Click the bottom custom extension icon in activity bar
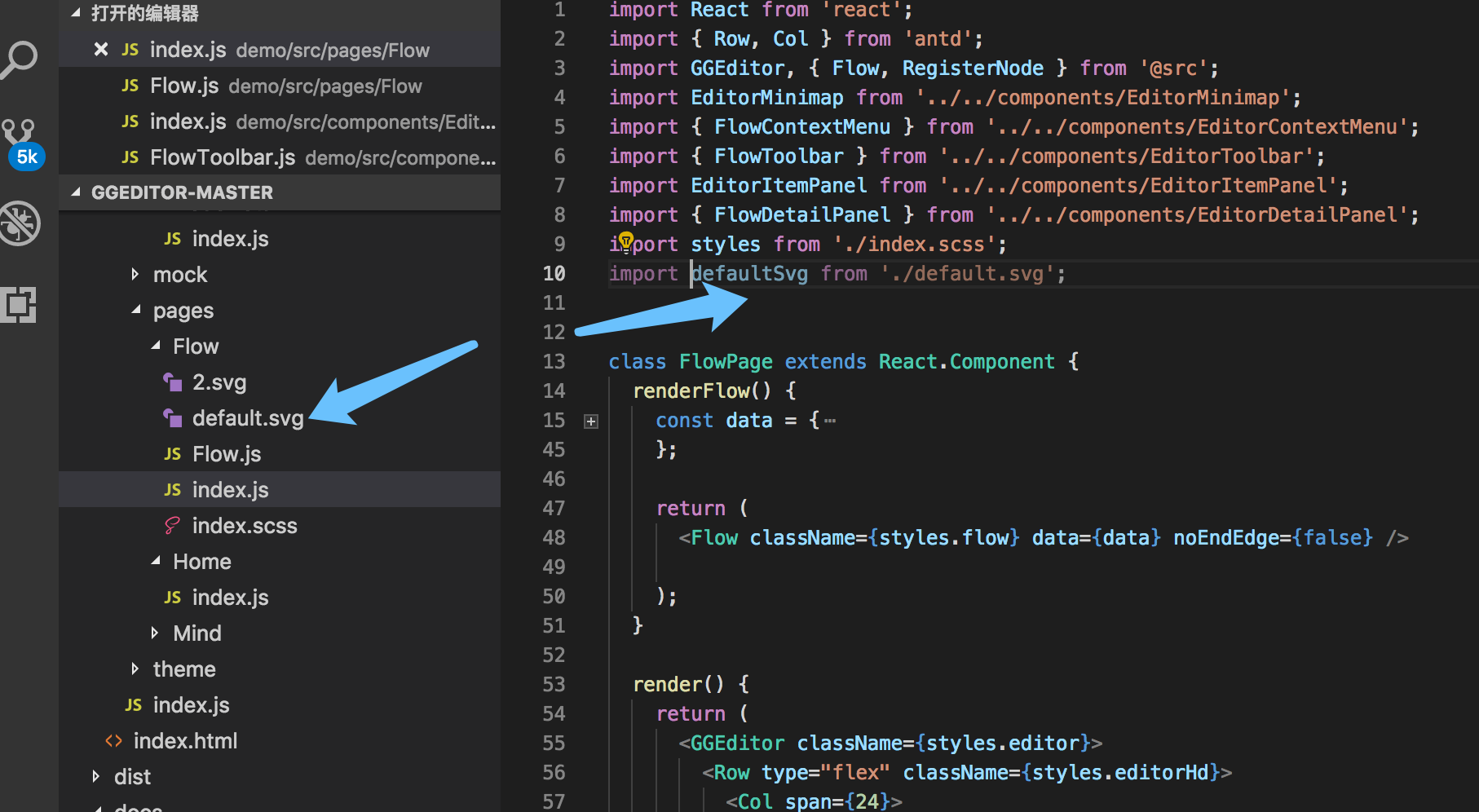 [x=20, y=304]
